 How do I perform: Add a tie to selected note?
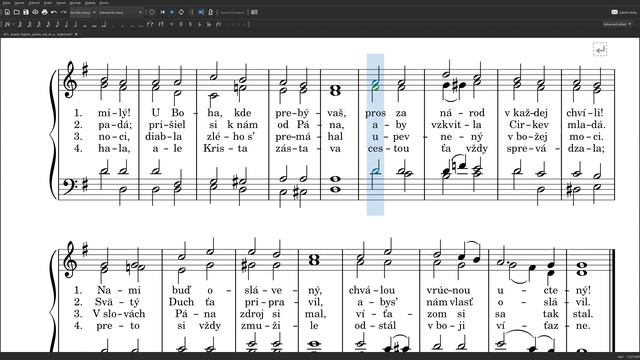pos(150,24)
